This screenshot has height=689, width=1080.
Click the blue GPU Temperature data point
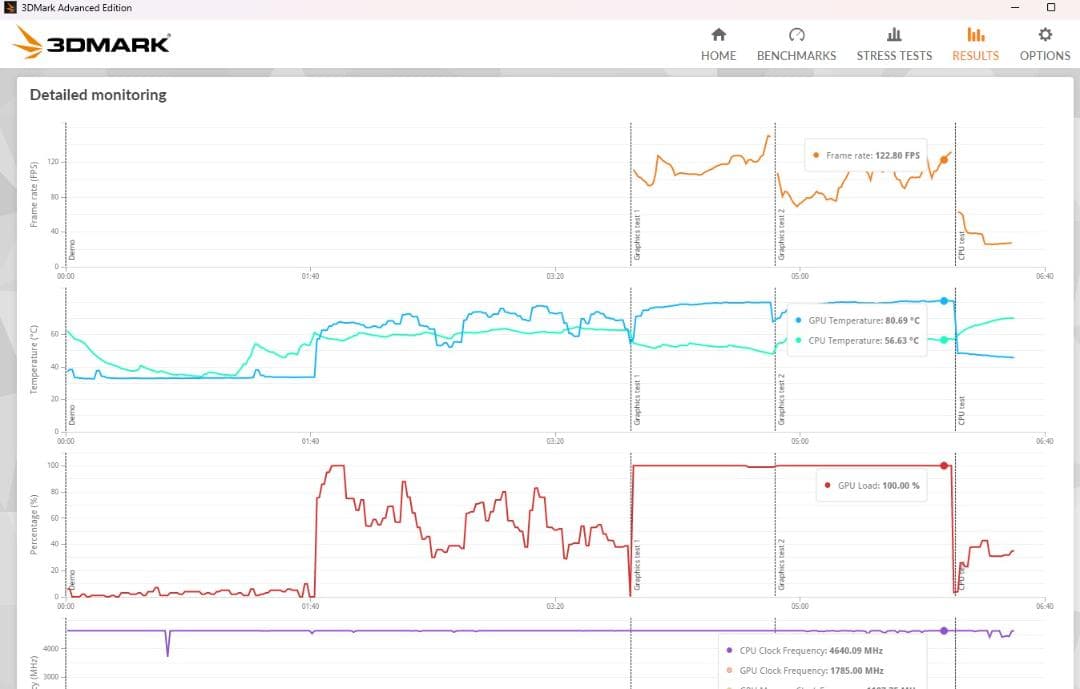(944, 300)
